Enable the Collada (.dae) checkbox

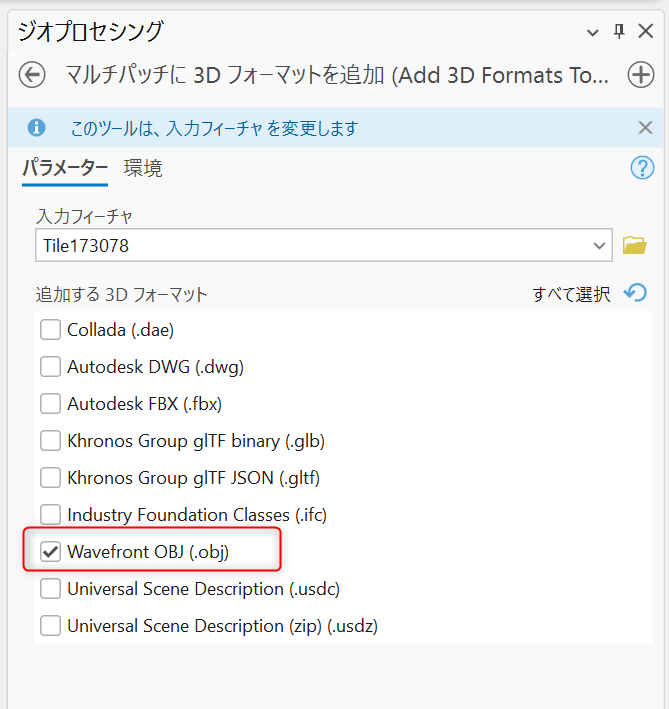50,329
